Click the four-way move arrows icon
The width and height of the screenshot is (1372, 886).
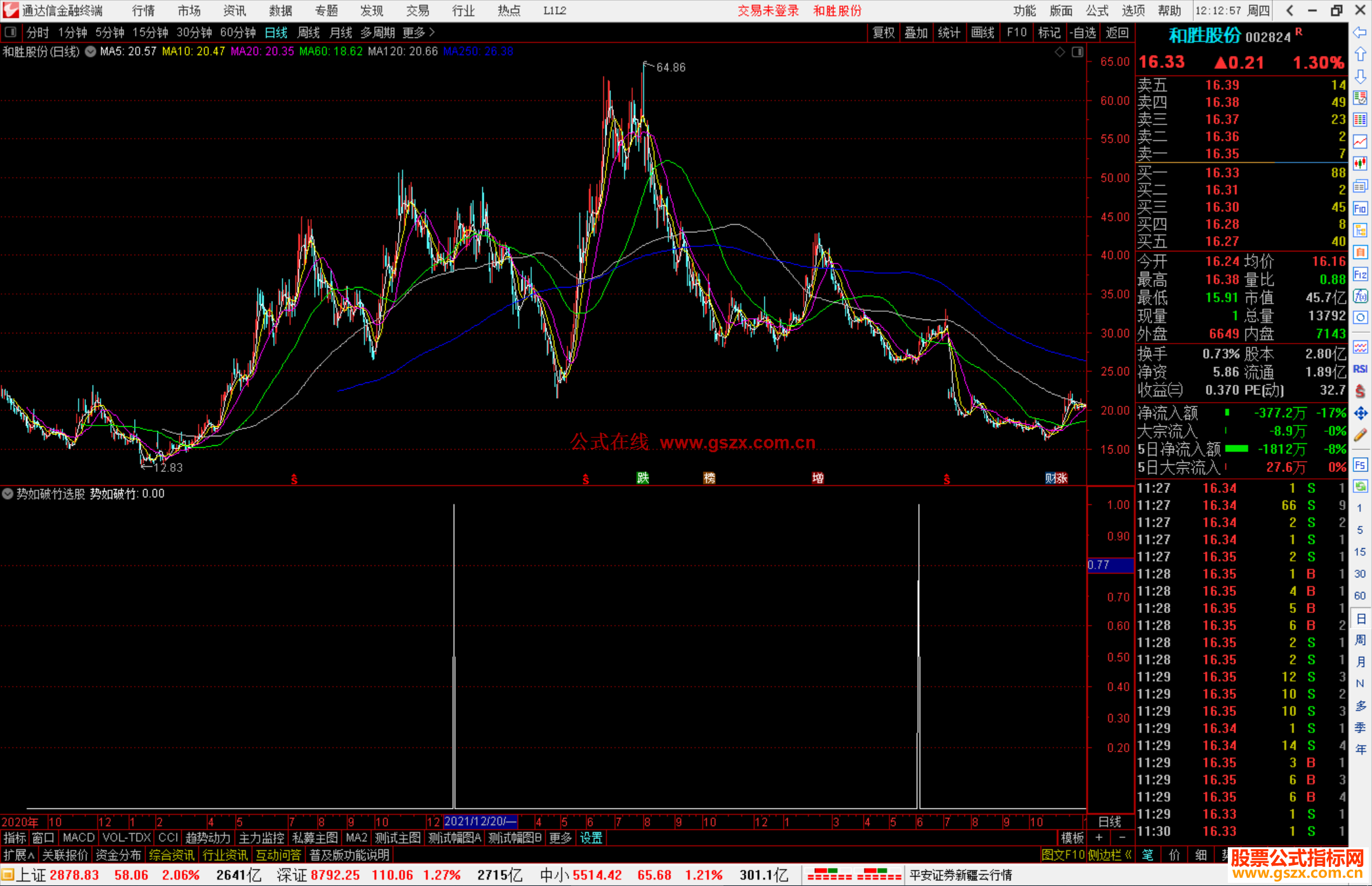tap(1360, 413)
